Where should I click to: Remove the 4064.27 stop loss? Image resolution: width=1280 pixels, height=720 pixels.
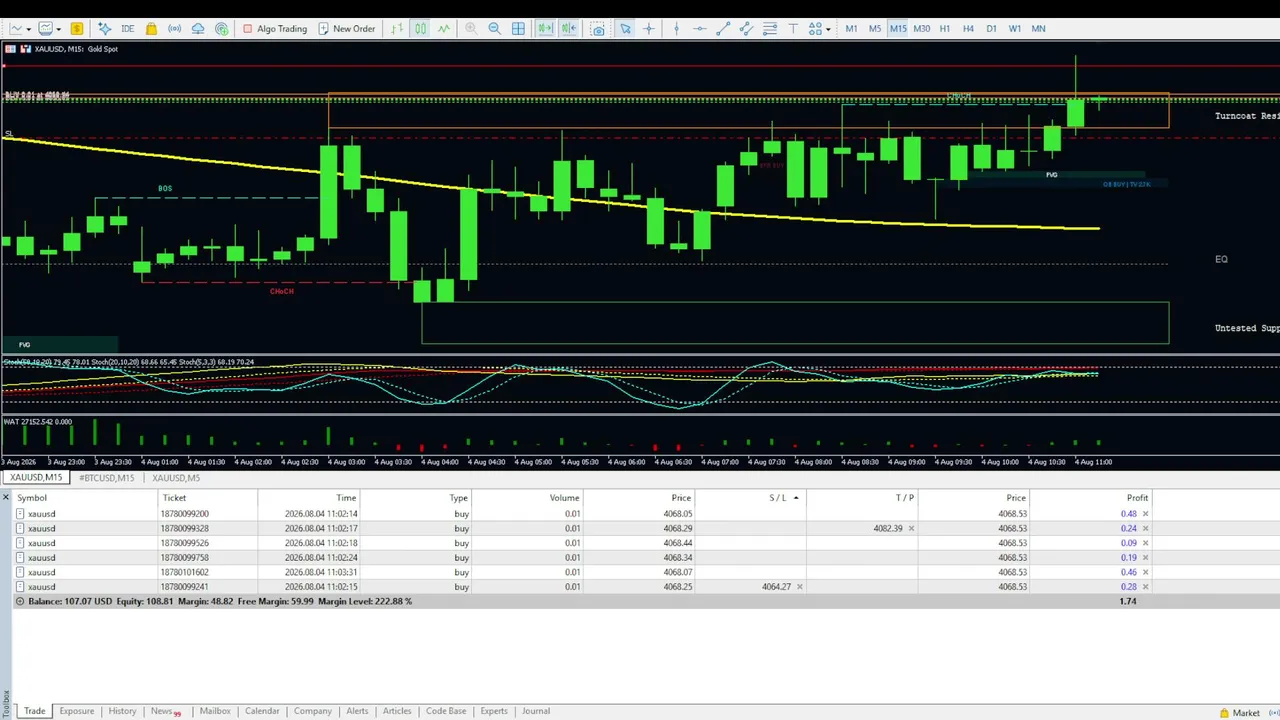[x=799, y=587]
